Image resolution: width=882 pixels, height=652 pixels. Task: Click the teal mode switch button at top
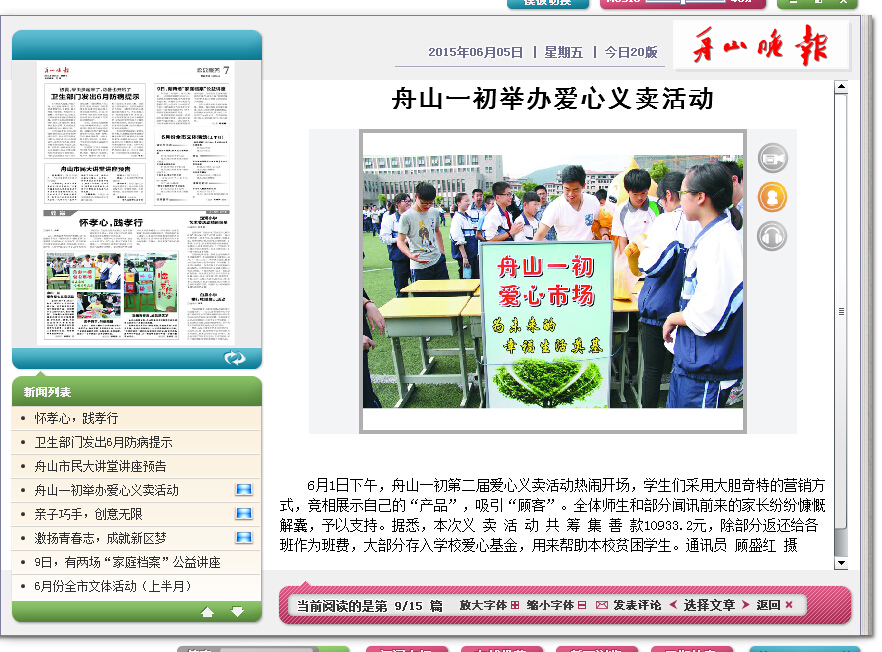tap(547, 3)
